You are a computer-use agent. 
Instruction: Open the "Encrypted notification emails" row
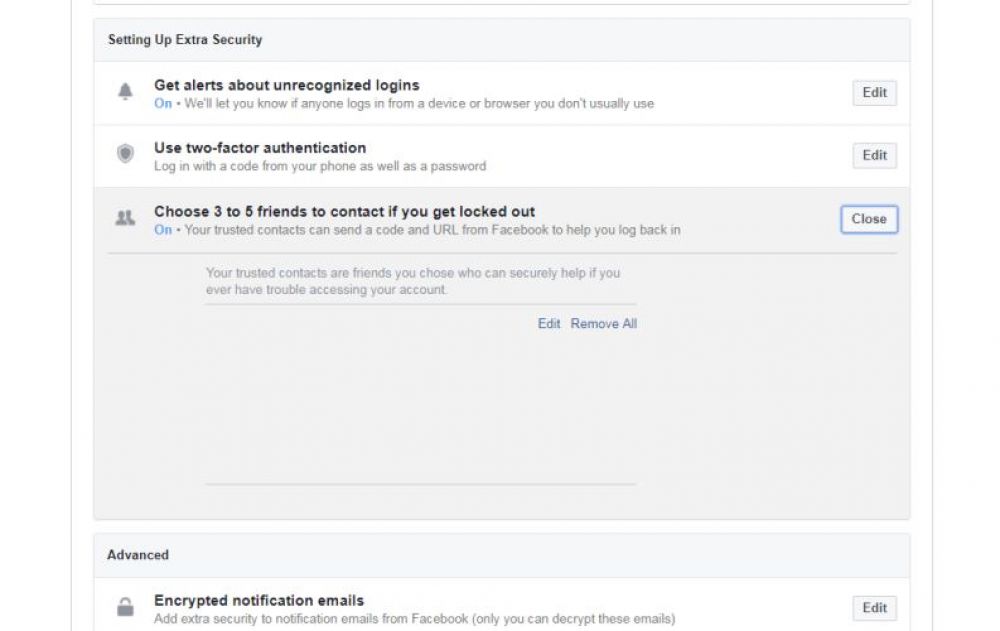(x=259, y=601)
